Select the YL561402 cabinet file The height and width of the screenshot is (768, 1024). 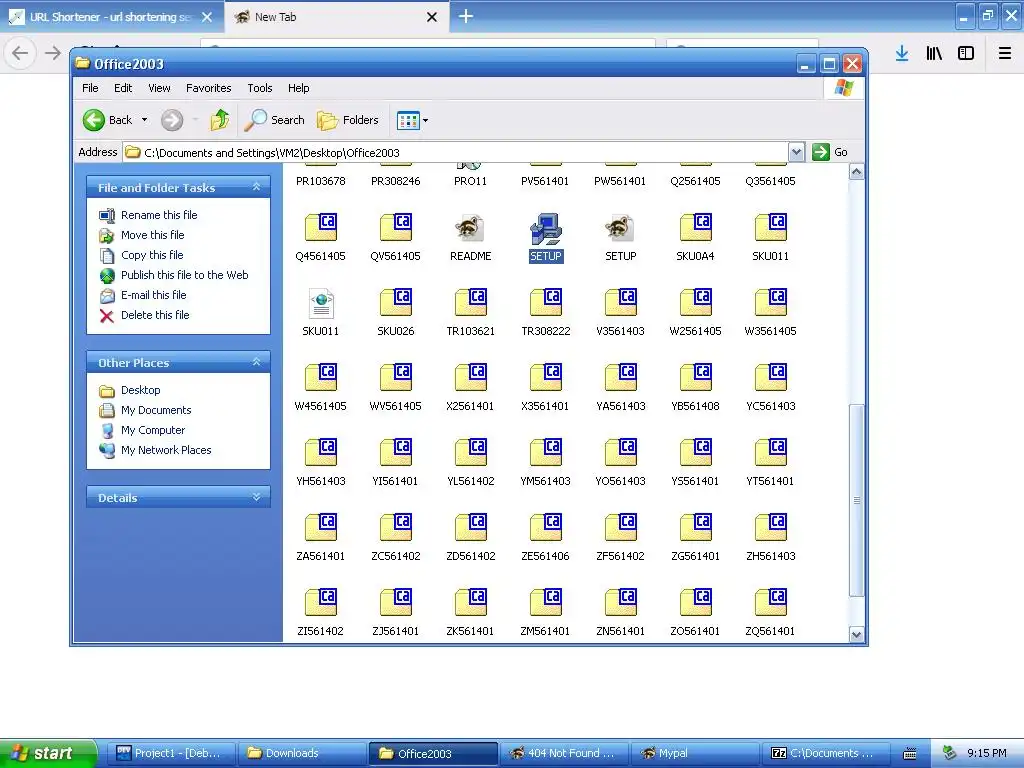click(x=470, y=453)
